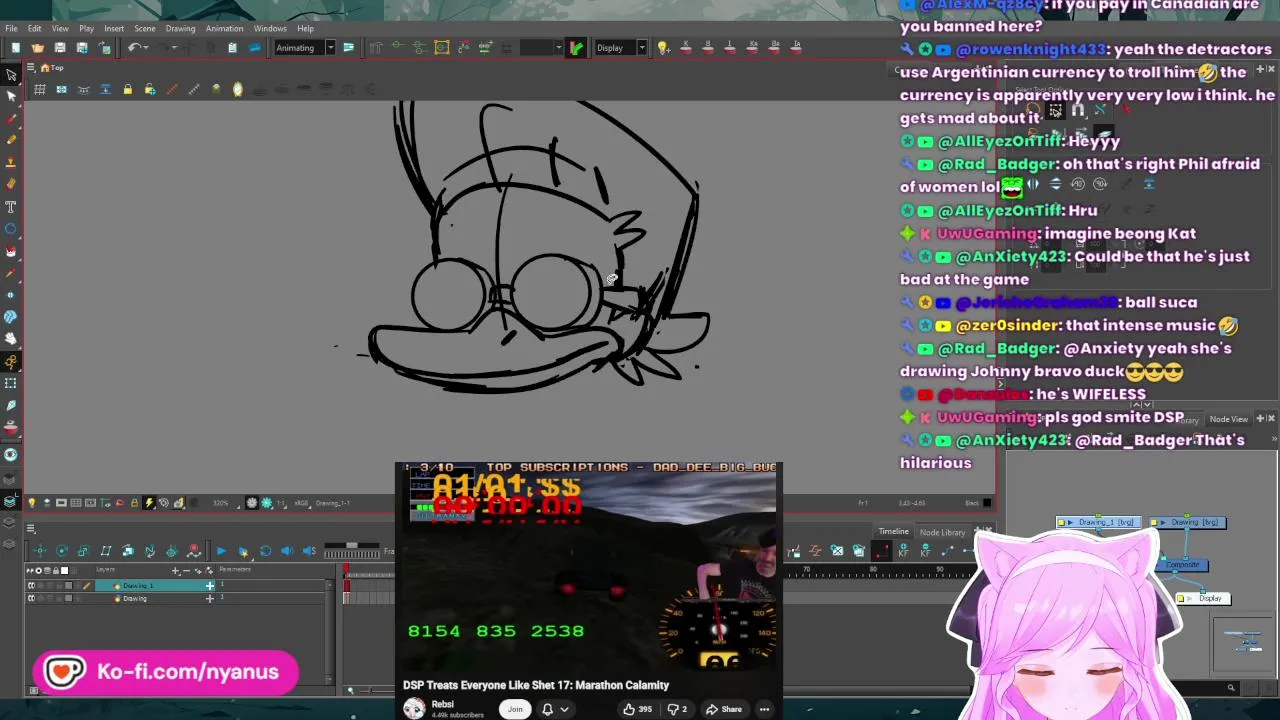The height and width of the screenshot is (720, 1280).
Task: Select the Text tool in the tools bar
Action: pyautogui.click(x=11, y=206)
